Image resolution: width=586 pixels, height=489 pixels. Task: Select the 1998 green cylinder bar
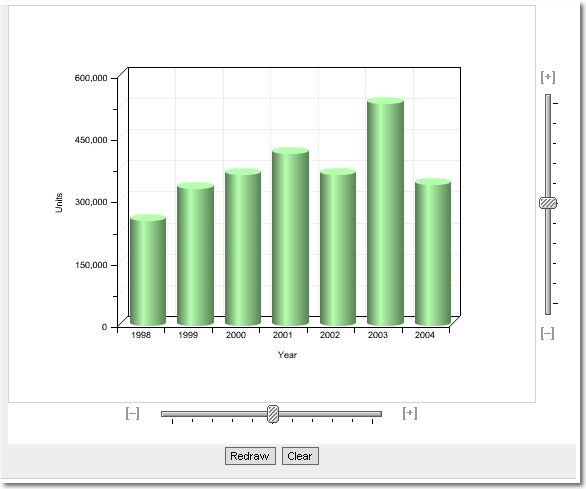coord(148,270)
